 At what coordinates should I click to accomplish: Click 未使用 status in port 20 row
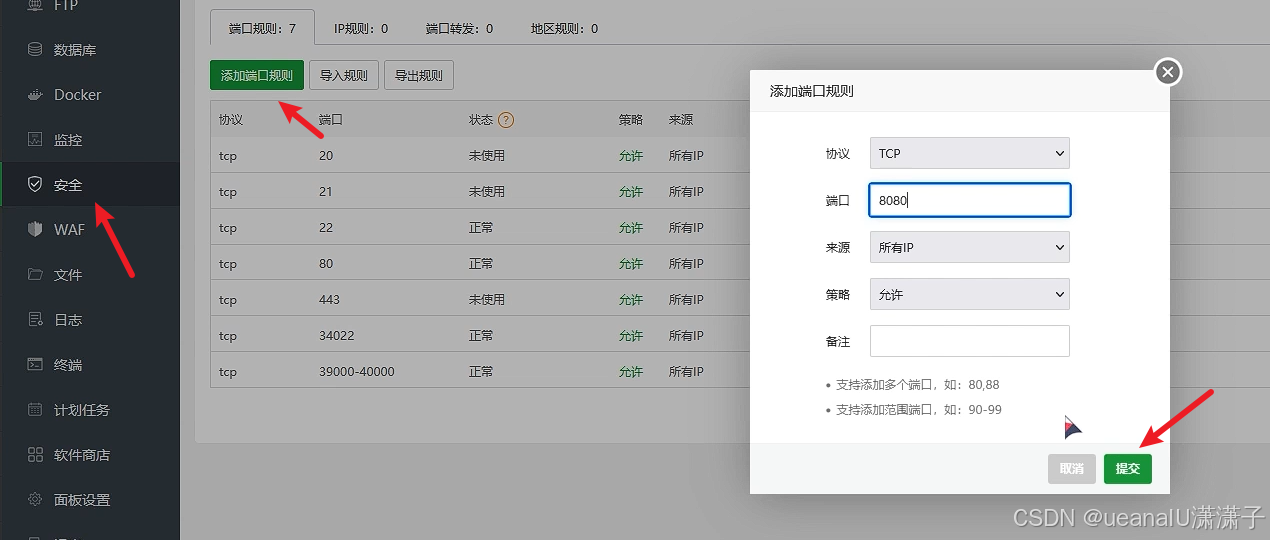(487, 156)
